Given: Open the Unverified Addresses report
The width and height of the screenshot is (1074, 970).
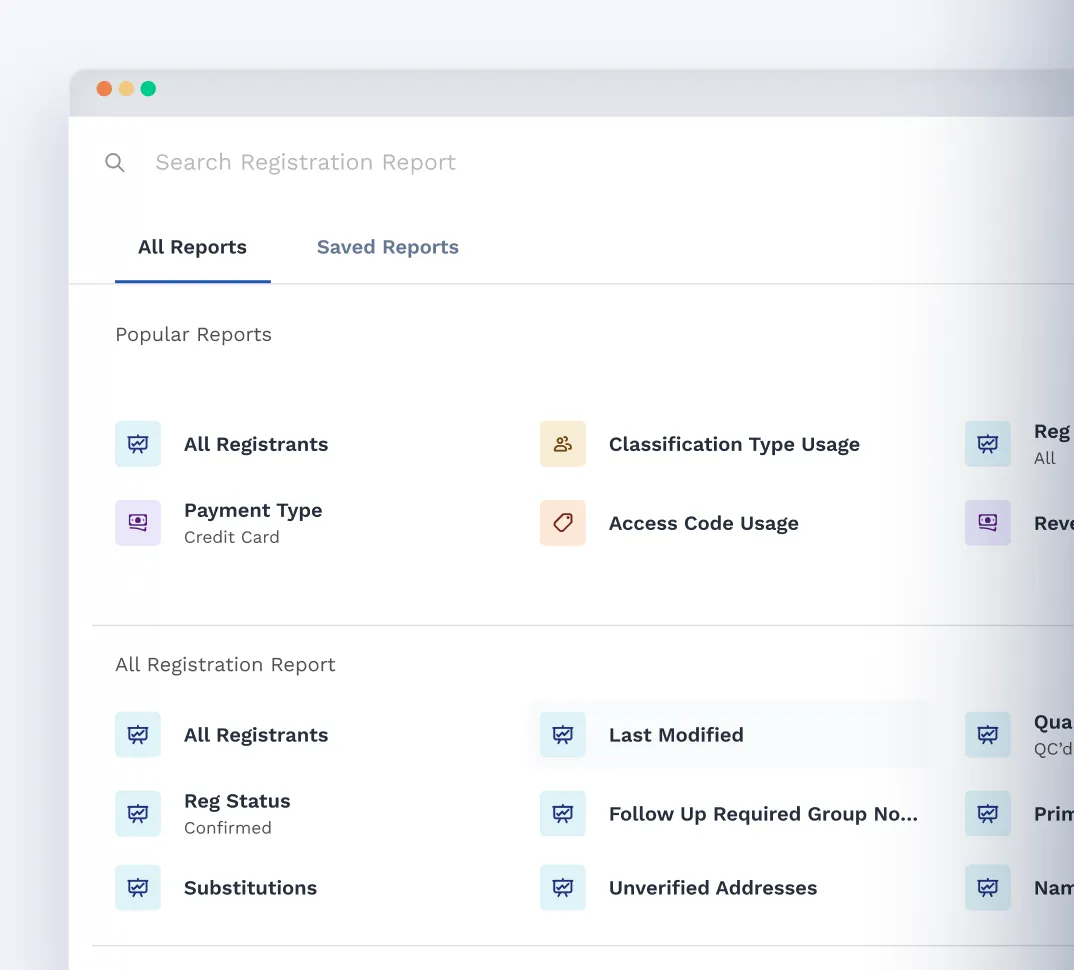Looking at the screenshot, I should tap(713, 887).
